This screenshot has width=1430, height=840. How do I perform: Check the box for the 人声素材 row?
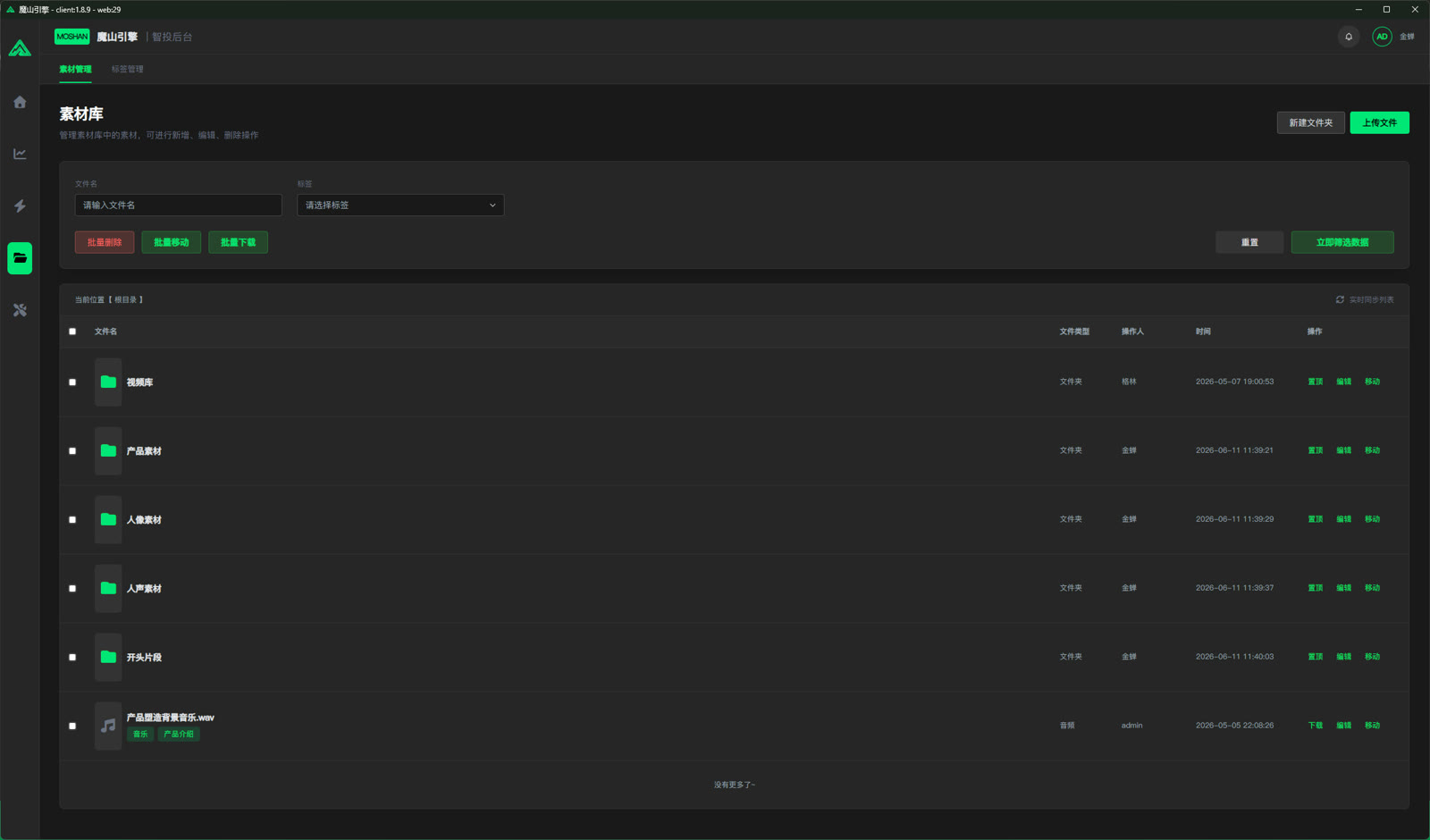(72, 589)
